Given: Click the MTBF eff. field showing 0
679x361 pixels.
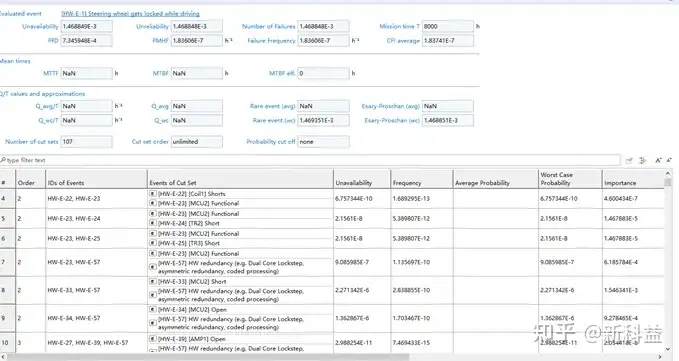Looking at the screenshot, I should (x=323, y=74).
